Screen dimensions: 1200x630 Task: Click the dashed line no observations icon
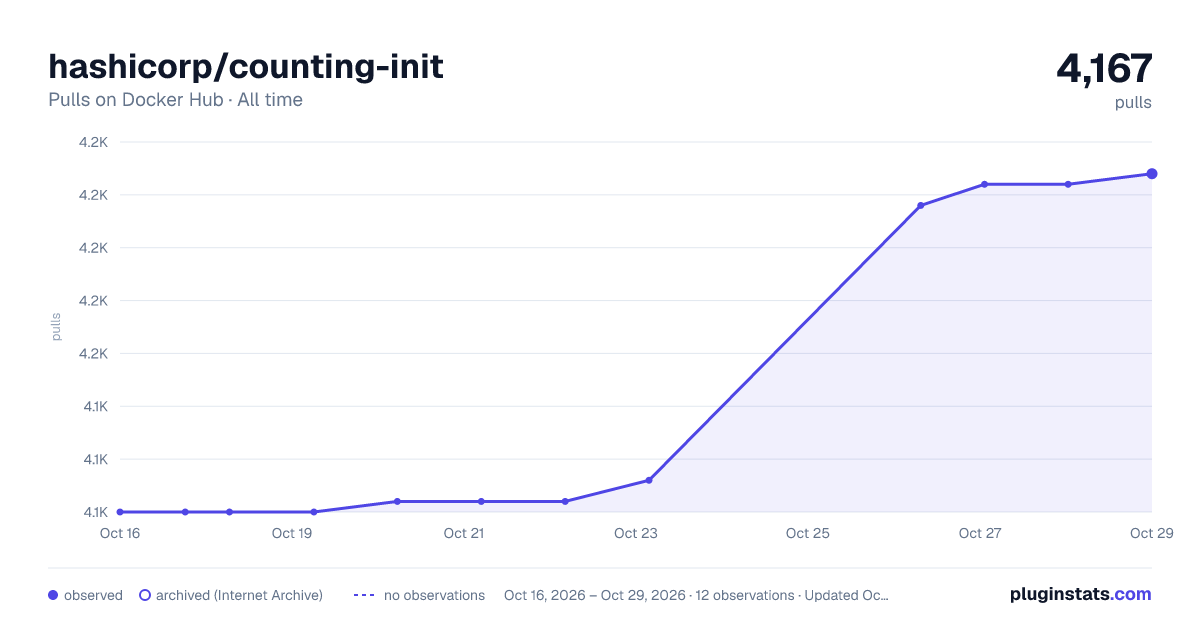click(x=364, y=595)
